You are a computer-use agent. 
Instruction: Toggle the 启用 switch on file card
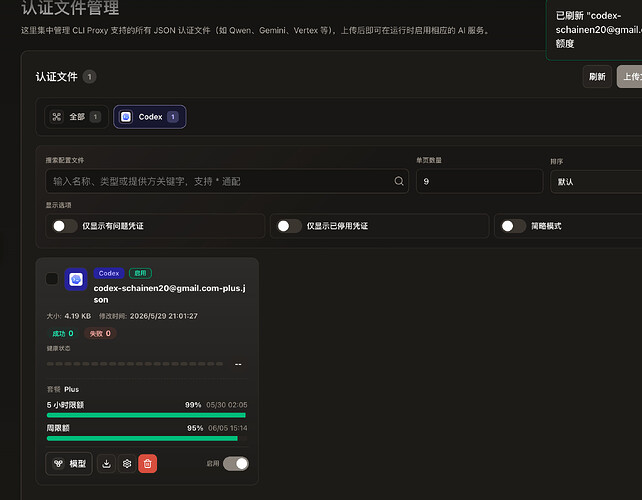point(236,464)
